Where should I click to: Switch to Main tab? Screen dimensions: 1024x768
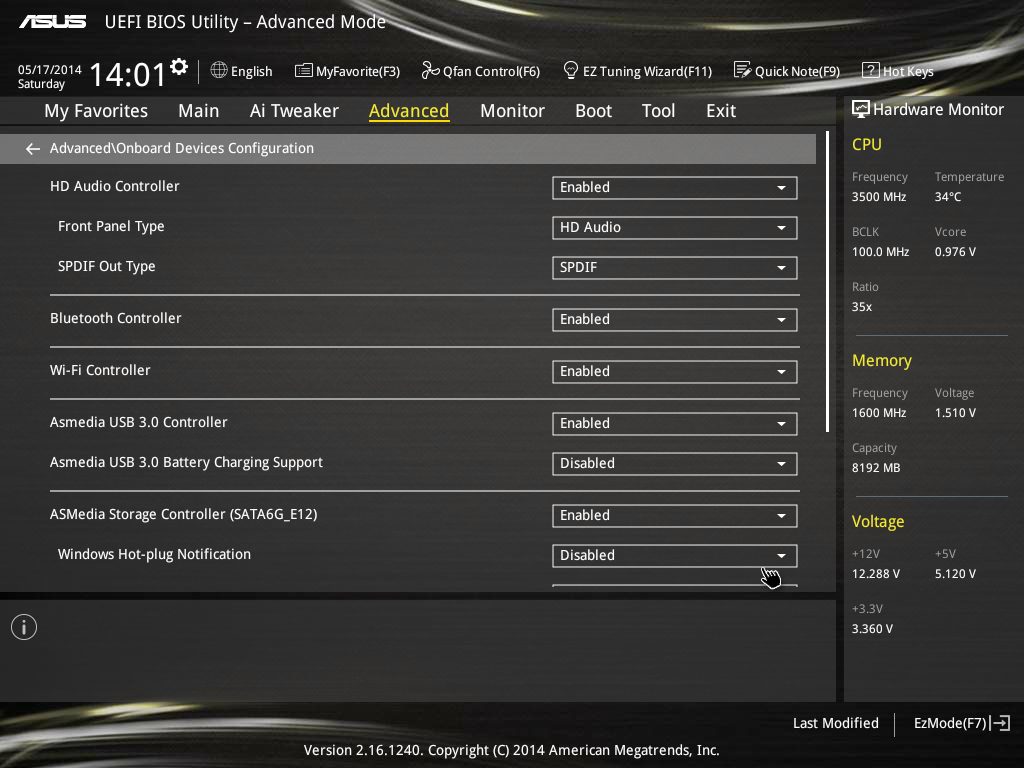199,111
